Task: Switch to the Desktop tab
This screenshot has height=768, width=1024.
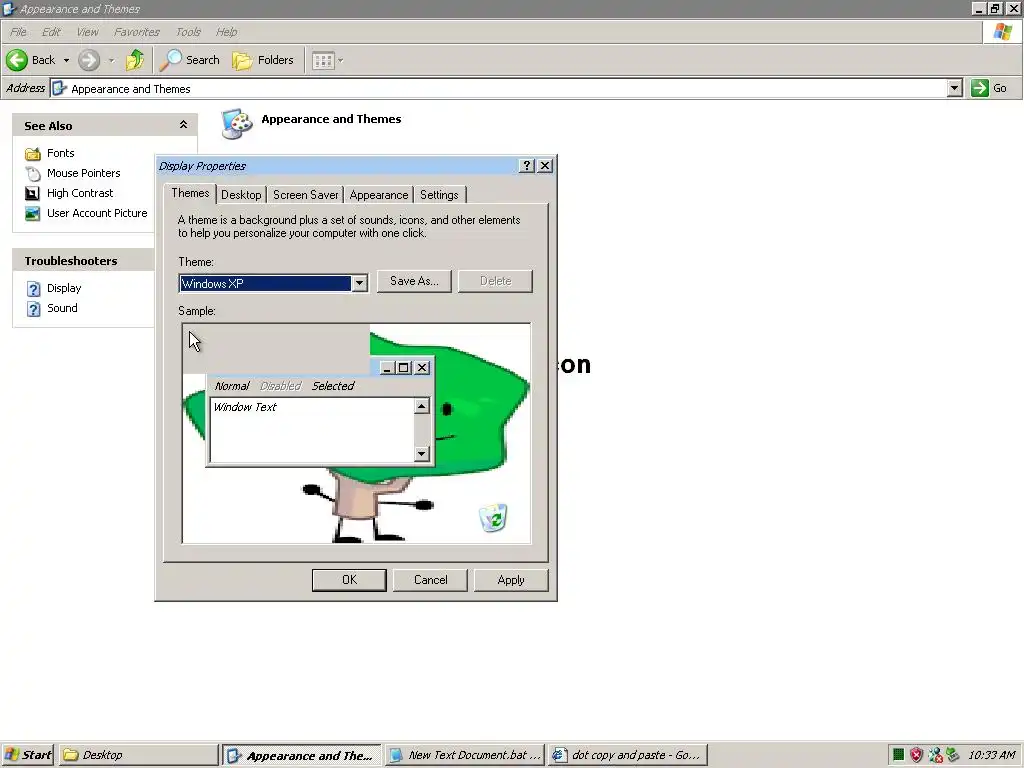Action: point(241,195)
